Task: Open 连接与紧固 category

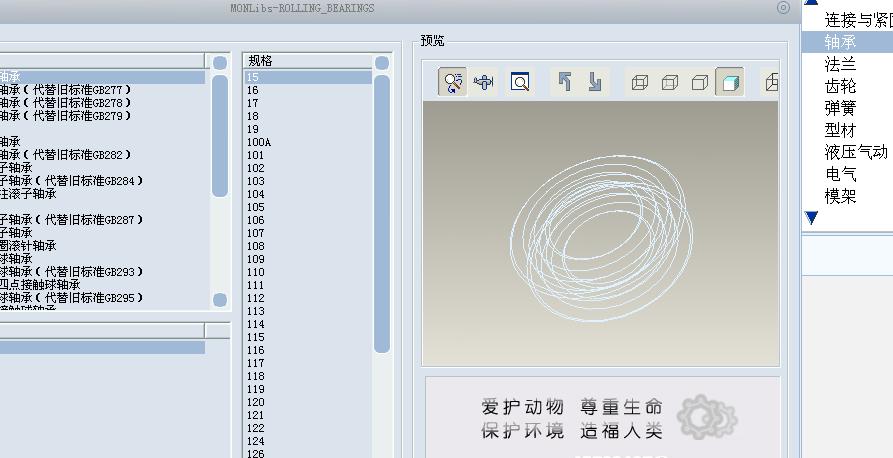Action: 858,20
